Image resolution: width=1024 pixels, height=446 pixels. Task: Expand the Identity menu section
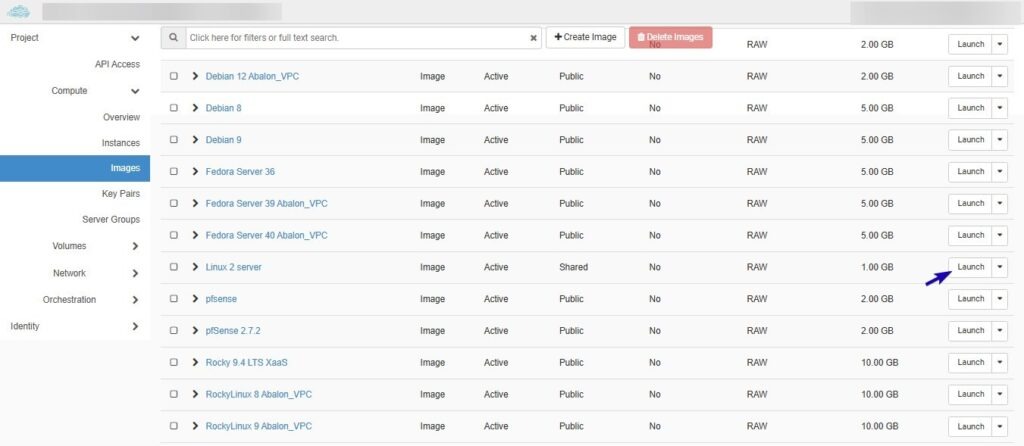tap(135, 326)
